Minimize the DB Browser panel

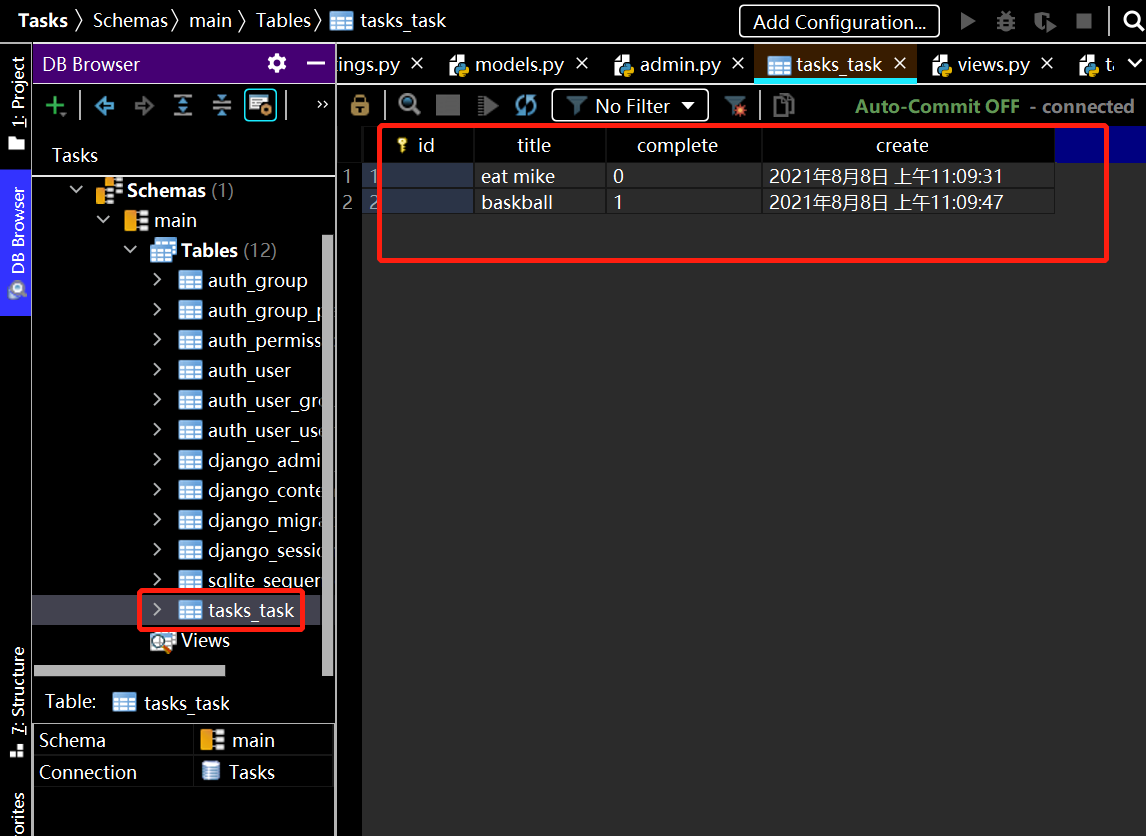coord(316,64)
